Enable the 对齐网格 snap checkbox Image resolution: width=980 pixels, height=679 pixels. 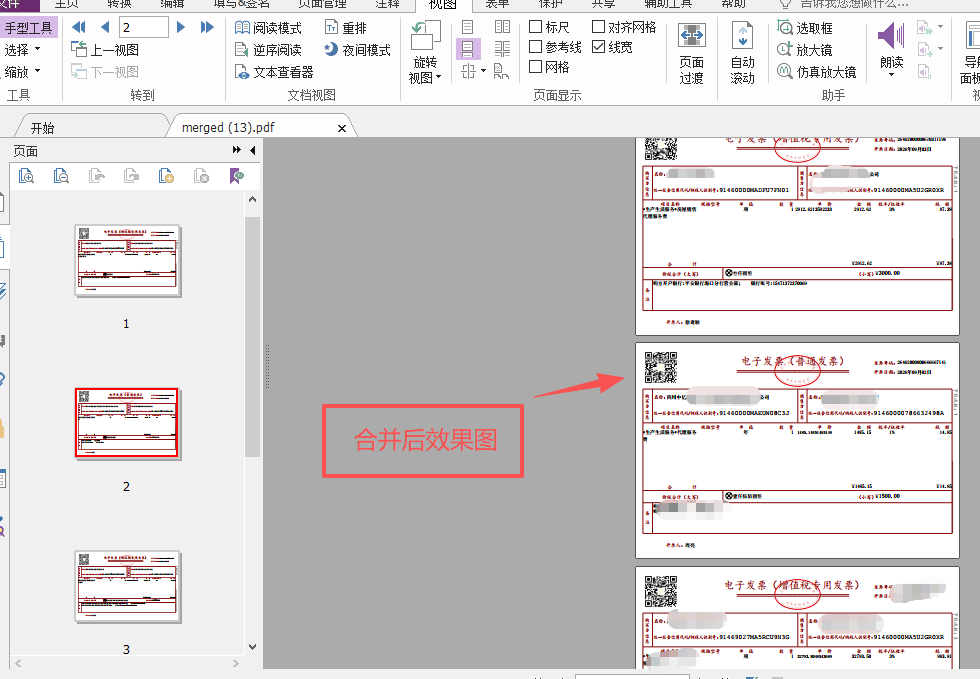(599, 27)
